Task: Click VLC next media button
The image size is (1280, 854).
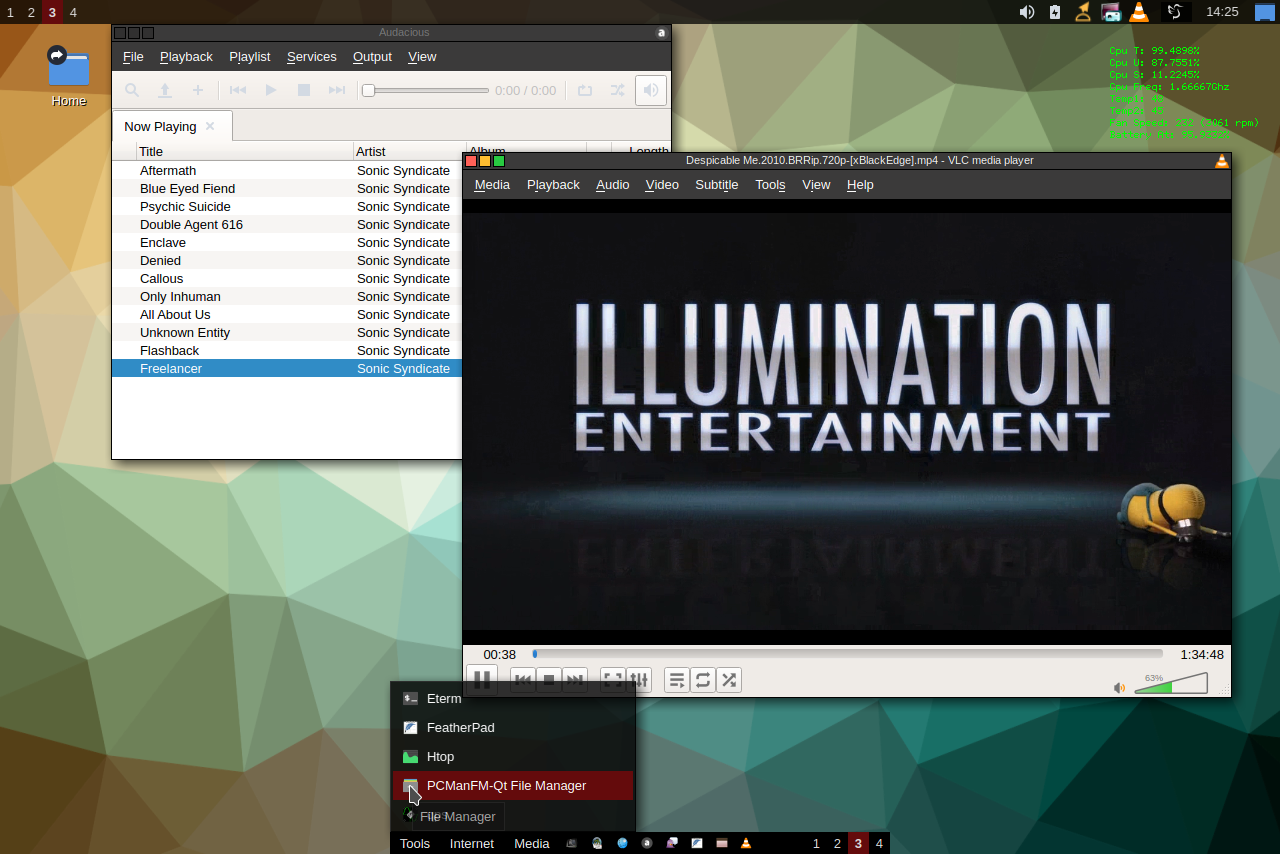Action: click(x=575, y=680)
